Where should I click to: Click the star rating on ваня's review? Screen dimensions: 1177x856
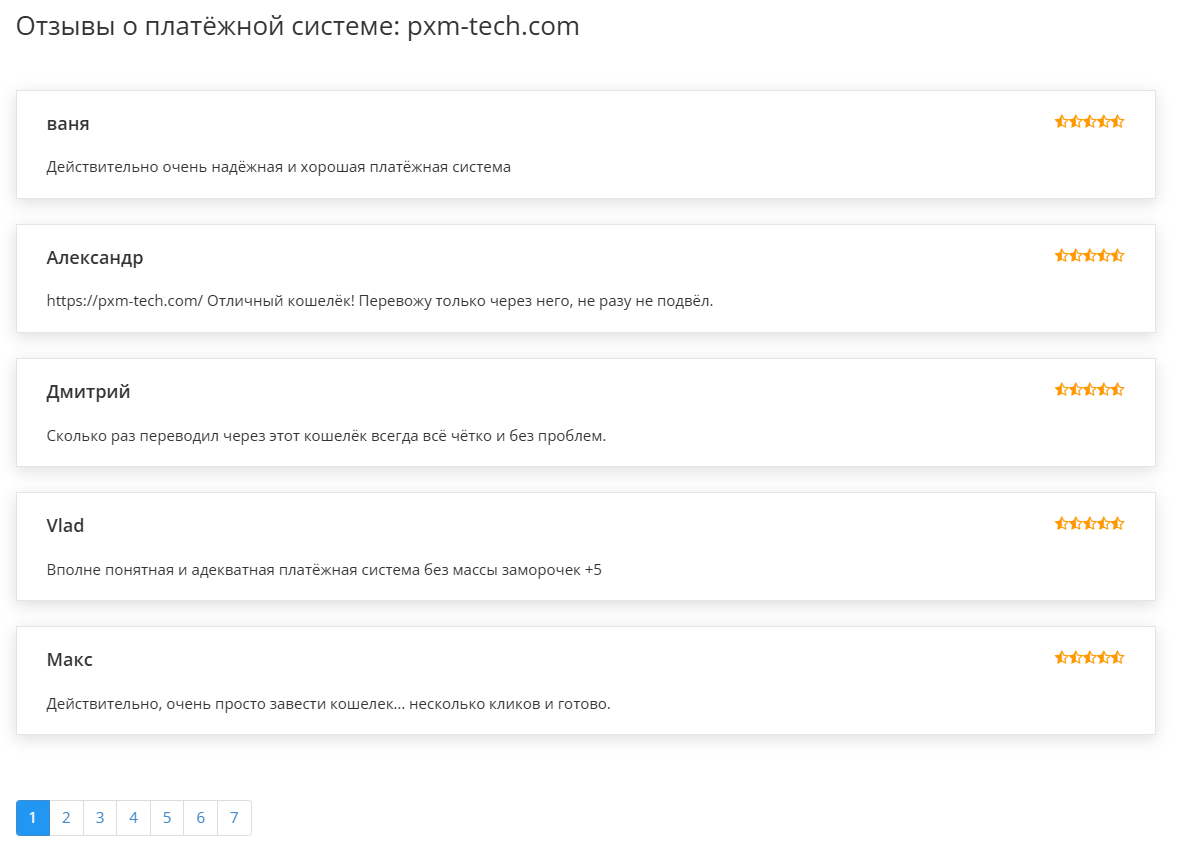pyautogui.click(x=1089, y=122)
